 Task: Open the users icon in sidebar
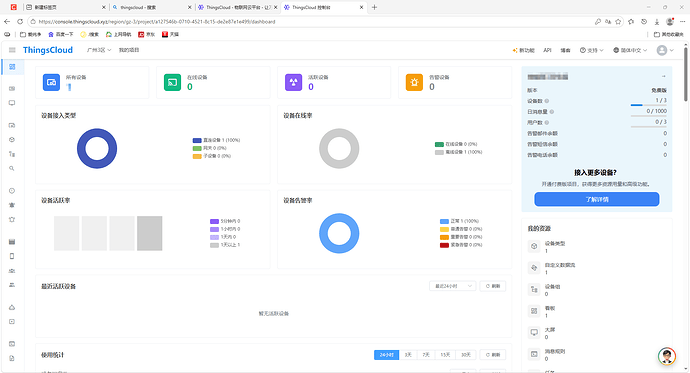point(12,285)
